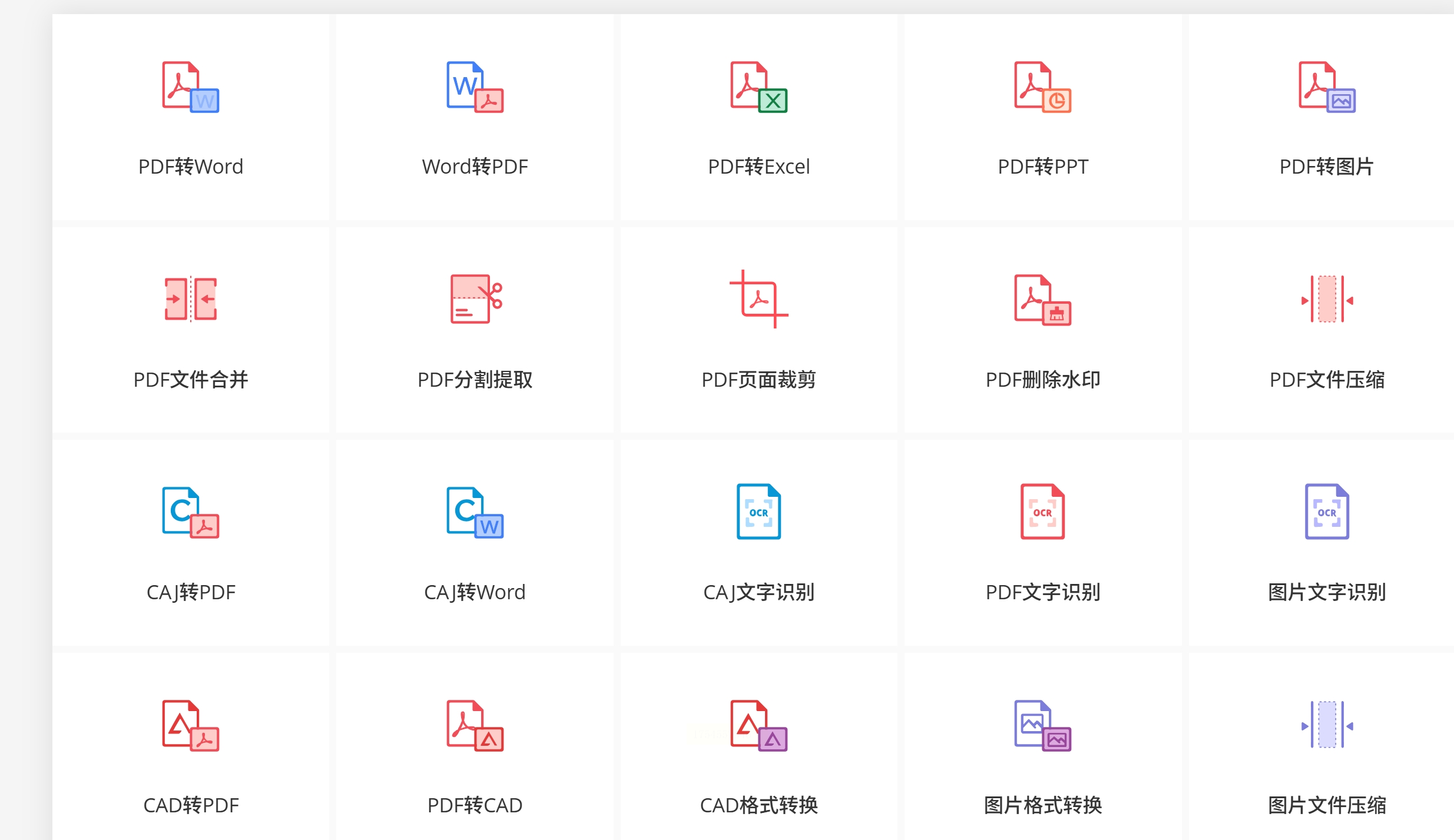Image resolution: width=1454 pixels, height=840 pixels.
Task: Click the PDF删除水印 watermark removal icon
Action: [1042, 299]
